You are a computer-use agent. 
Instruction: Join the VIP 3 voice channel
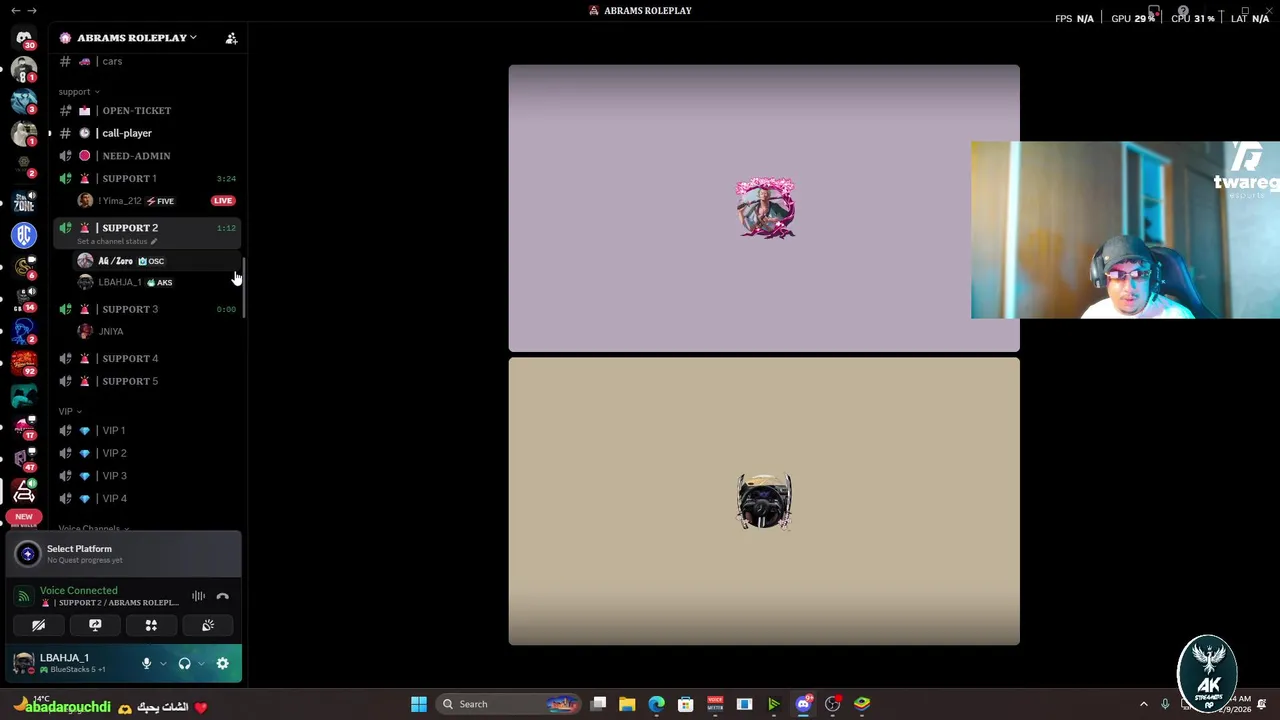[x=148, y=476]
